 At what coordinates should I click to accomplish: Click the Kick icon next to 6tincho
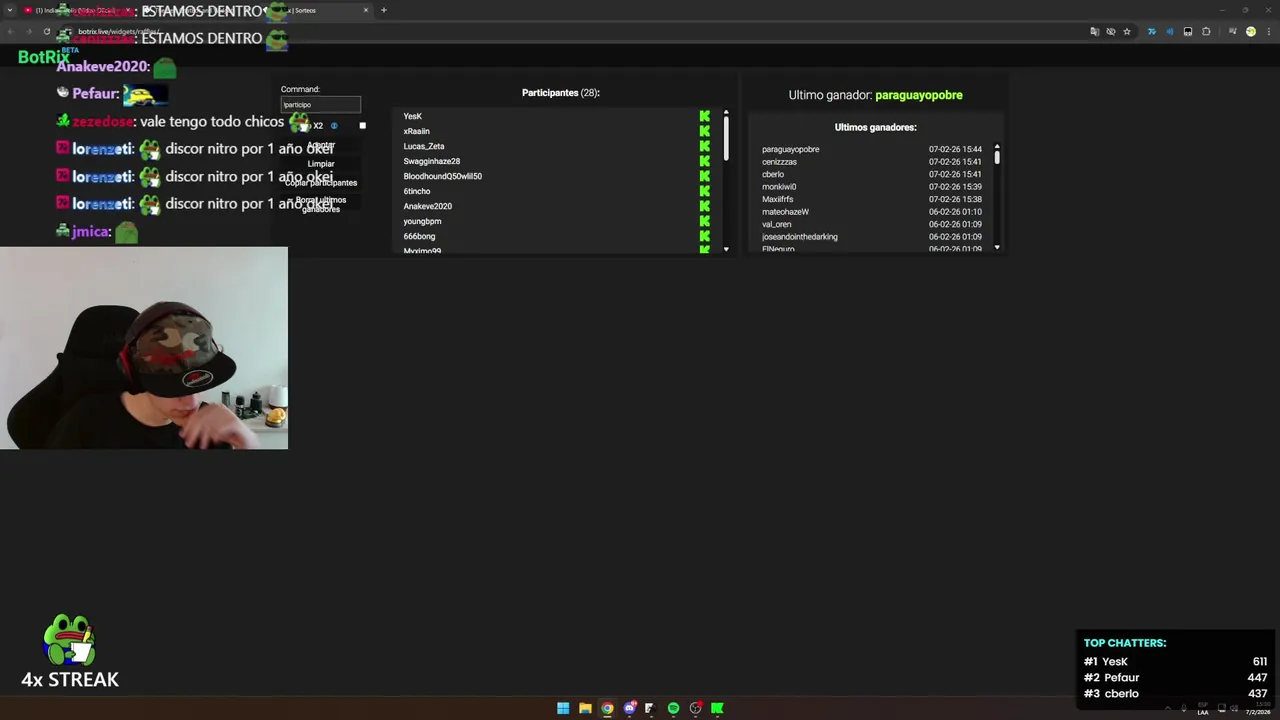(x=705, y=191)
